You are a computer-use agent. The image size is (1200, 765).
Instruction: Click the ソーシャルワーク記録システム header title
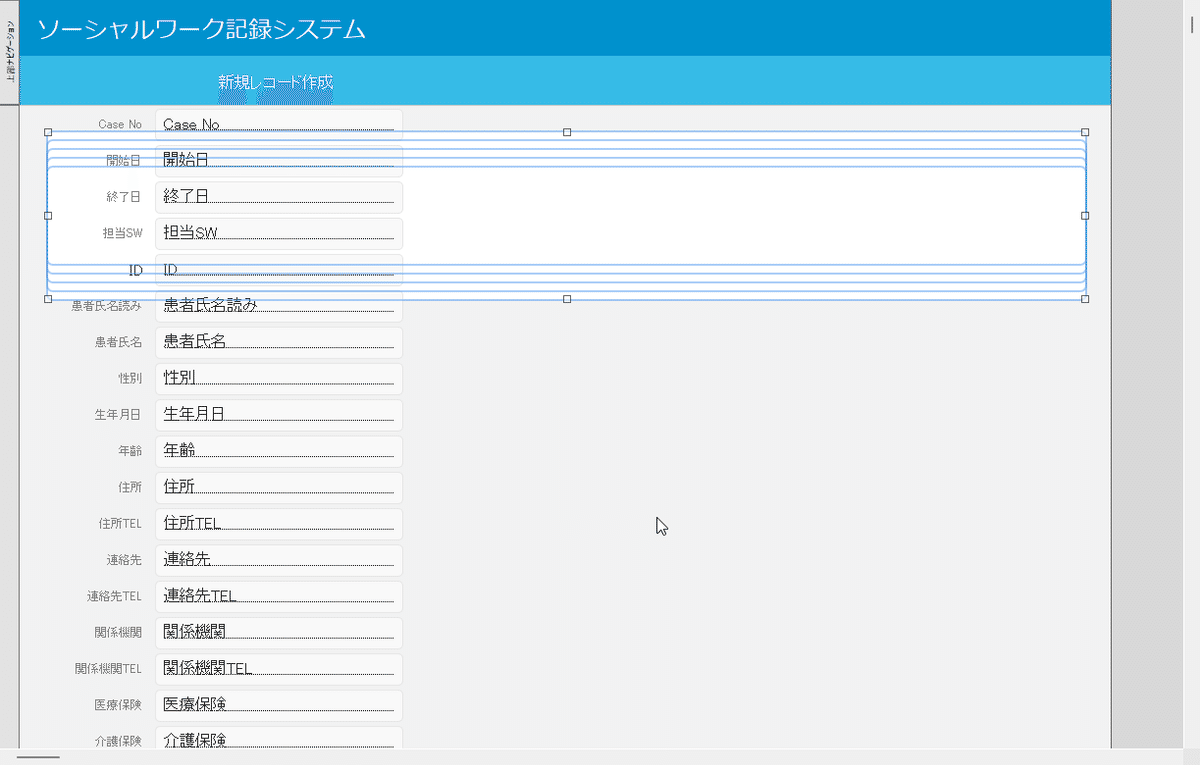click(201, 29)
